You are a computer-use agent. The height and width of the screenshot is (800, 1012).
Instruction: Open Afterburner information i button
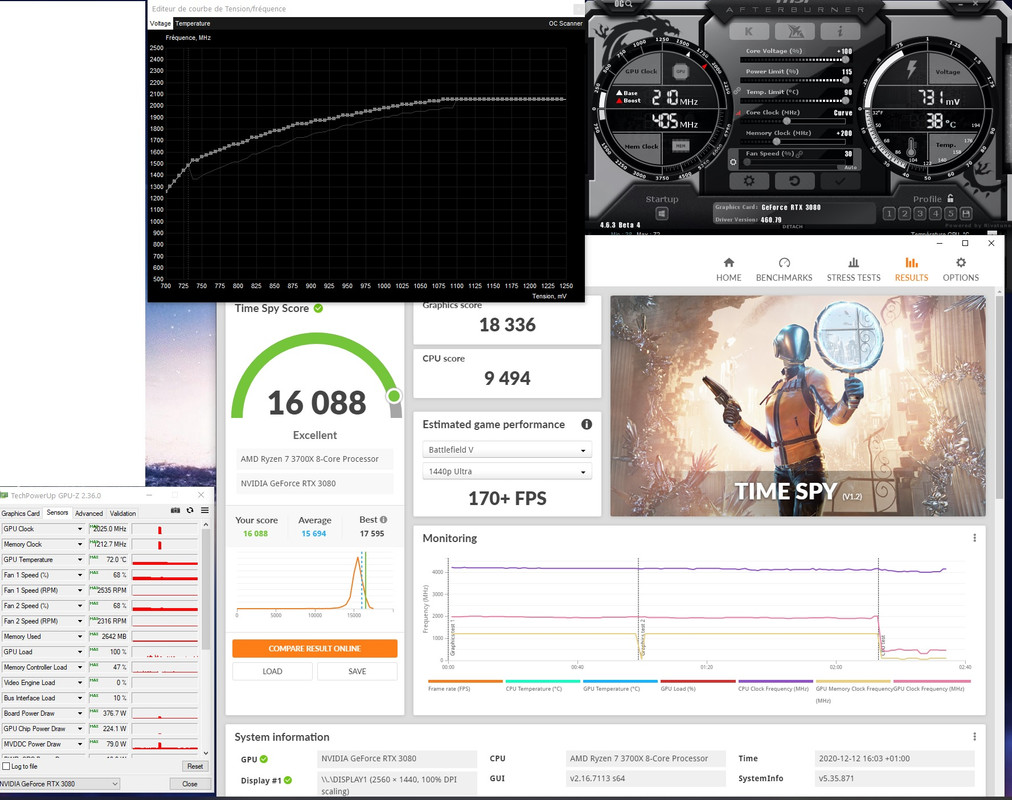[x=840, y=31]
